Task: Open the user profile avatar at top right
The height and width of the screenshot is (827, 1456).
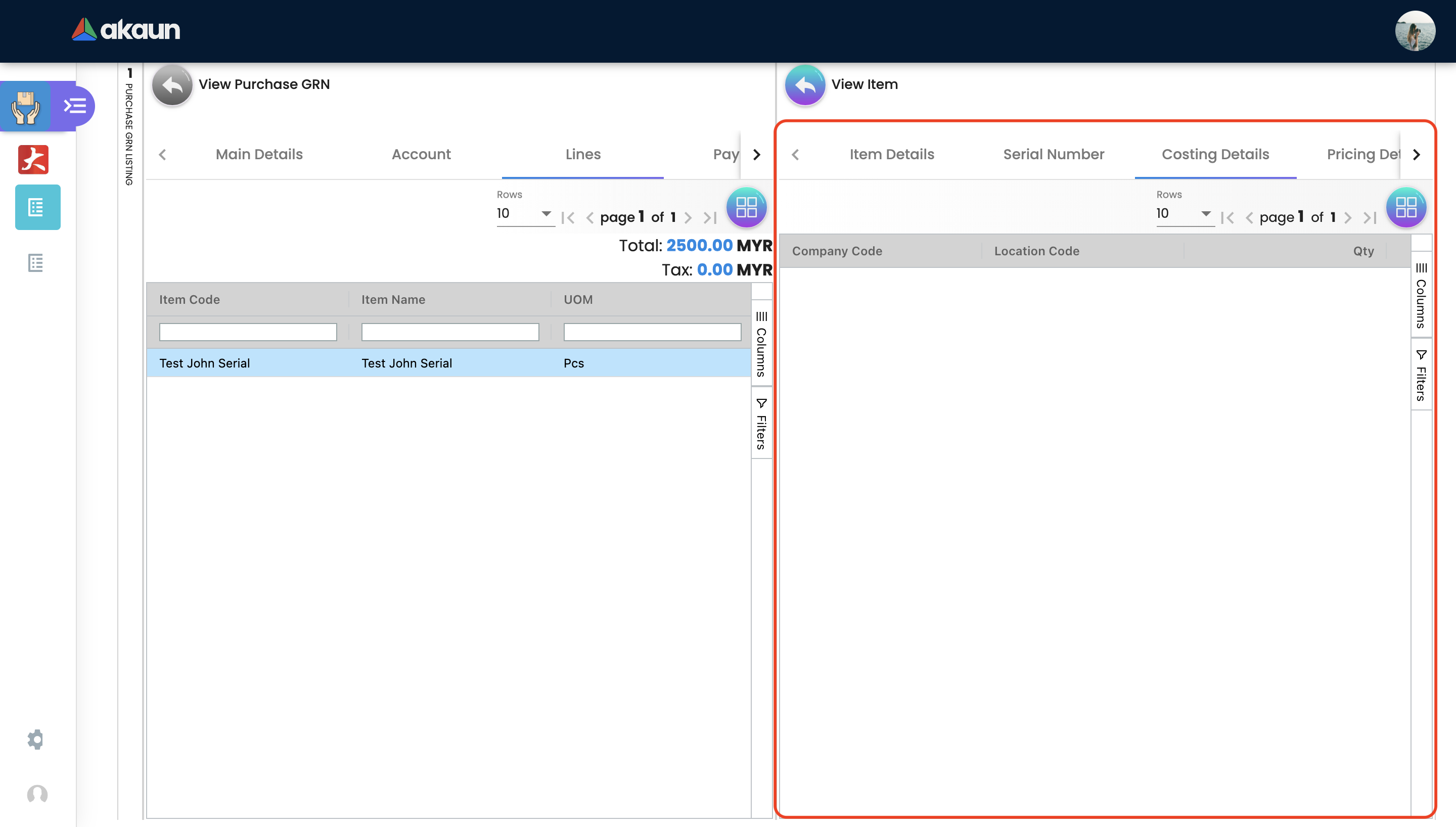Action: pos(1415,31)
